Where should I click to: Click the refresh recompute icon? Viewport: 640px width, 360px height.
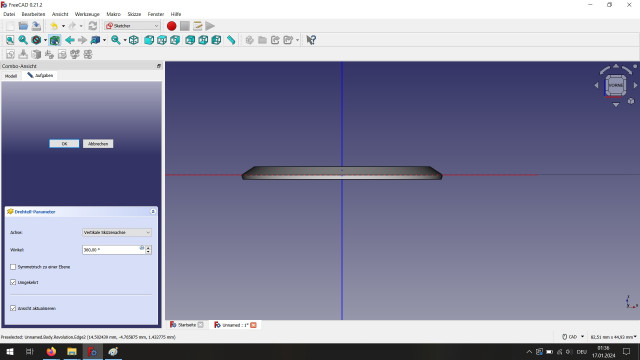[x=93, y=26]
